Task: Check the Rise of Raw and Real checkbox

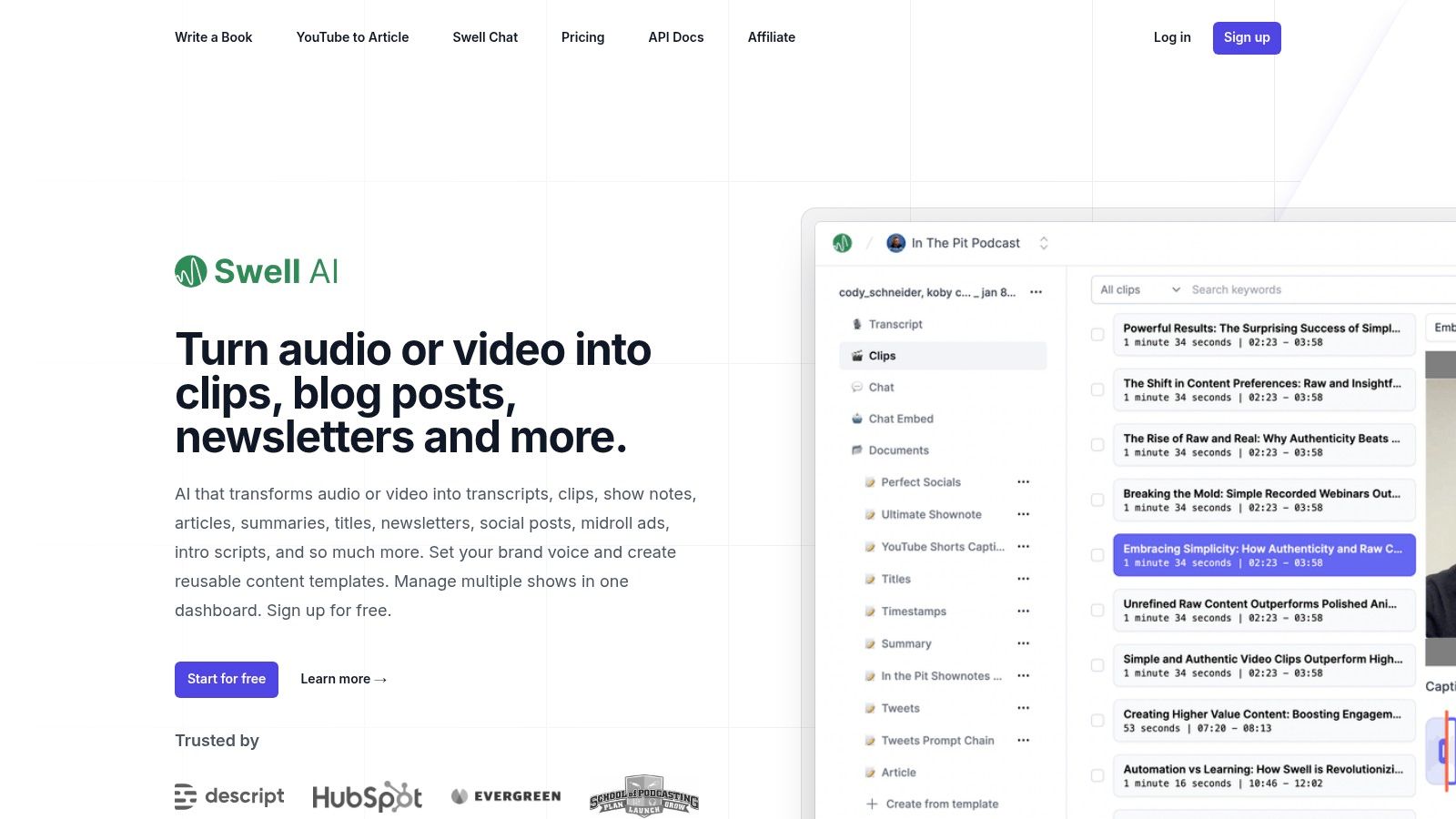Action: (1097, 445)
